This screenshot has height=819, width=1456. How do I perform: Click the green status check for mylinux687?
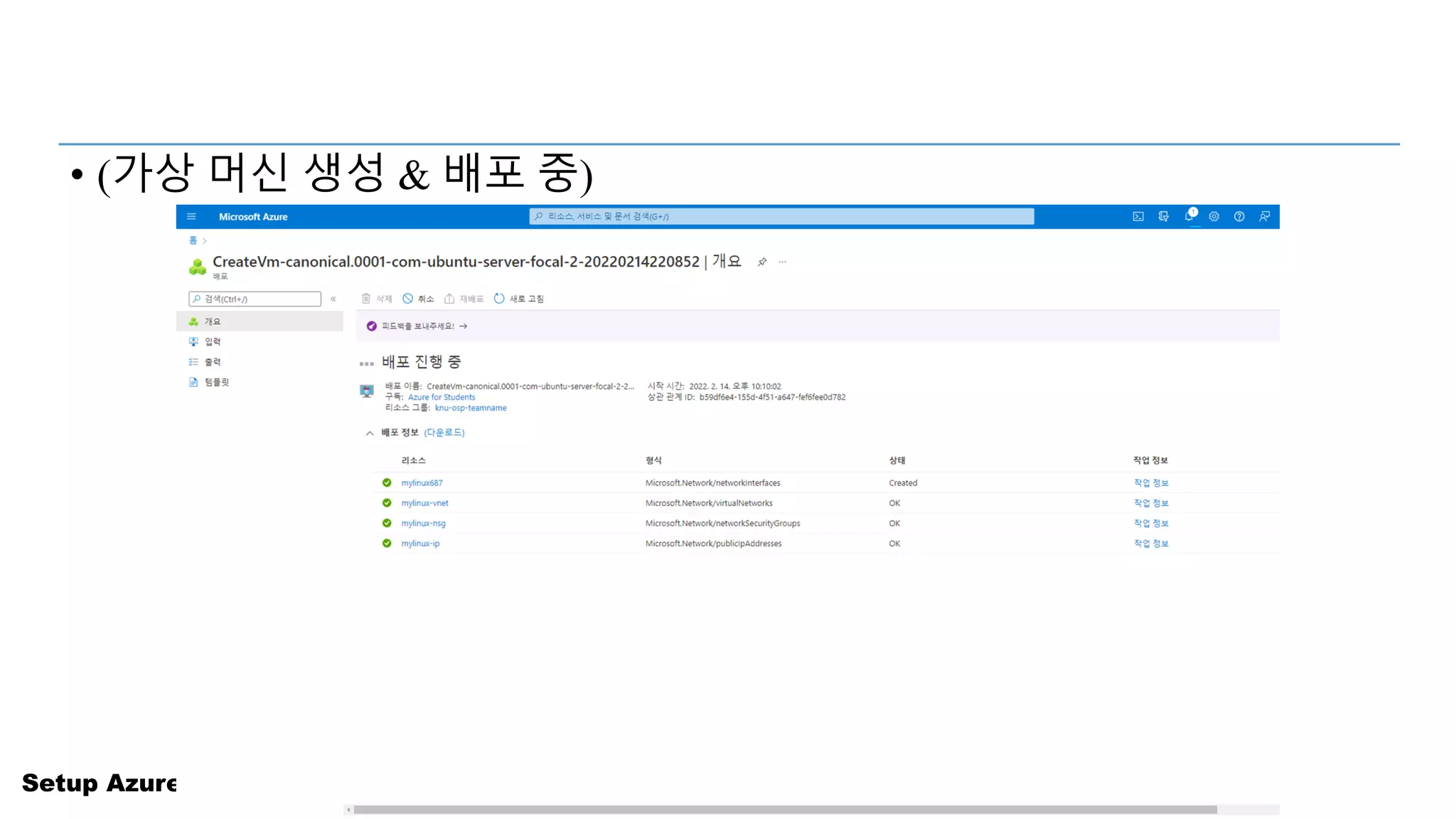coord(387,483)
